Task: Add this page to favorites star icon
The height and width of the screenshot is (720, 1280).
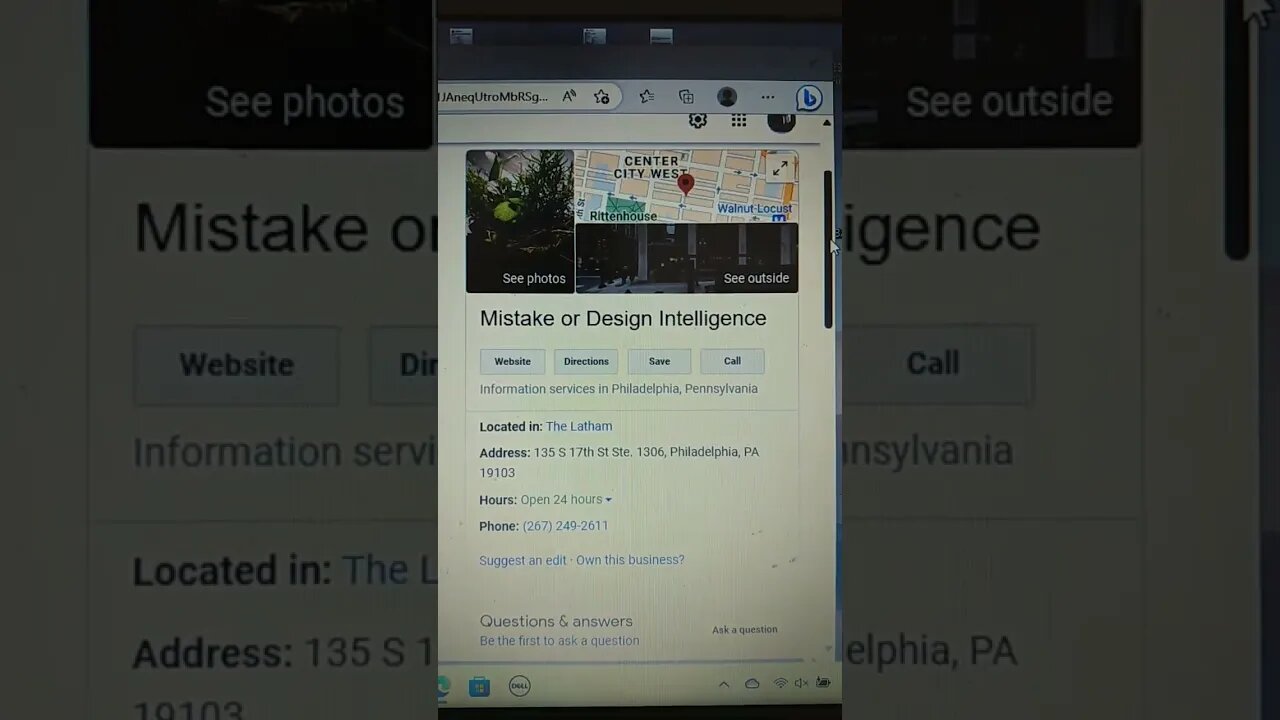Action: pyautogui.click(x=601, y=97)
